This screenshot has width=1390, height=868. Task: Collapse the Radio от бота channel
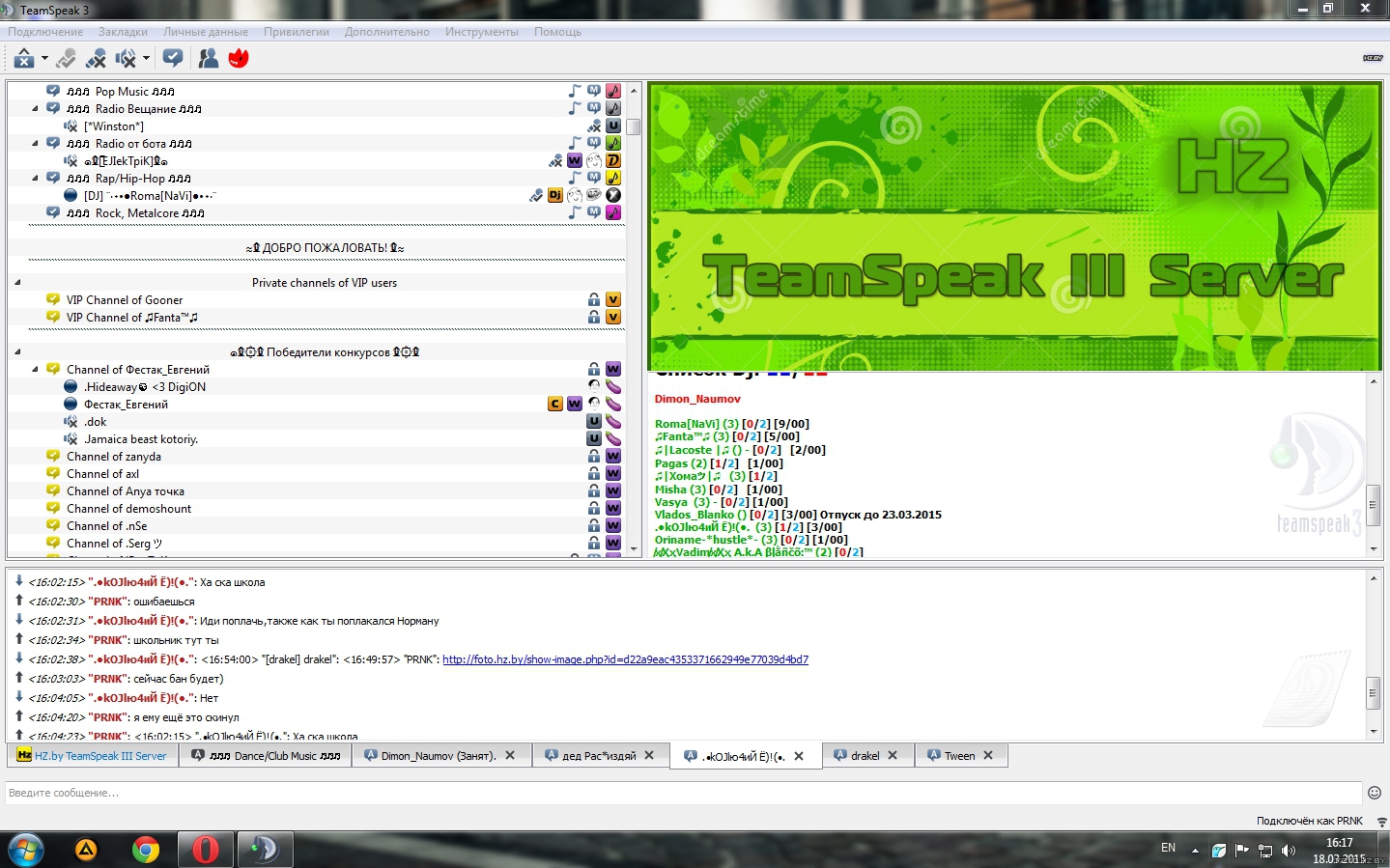point(36,144)
